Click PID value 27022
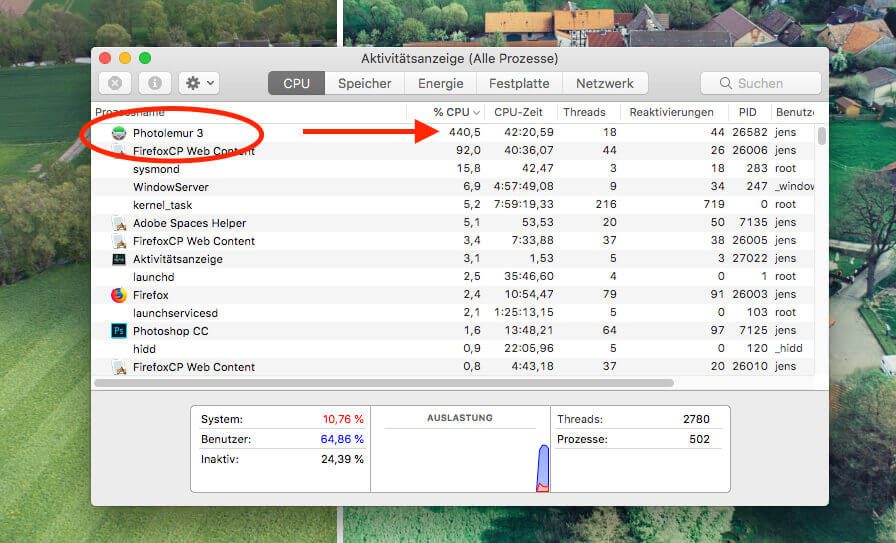The height and width of the screenshot is (543, 896). 750,258
